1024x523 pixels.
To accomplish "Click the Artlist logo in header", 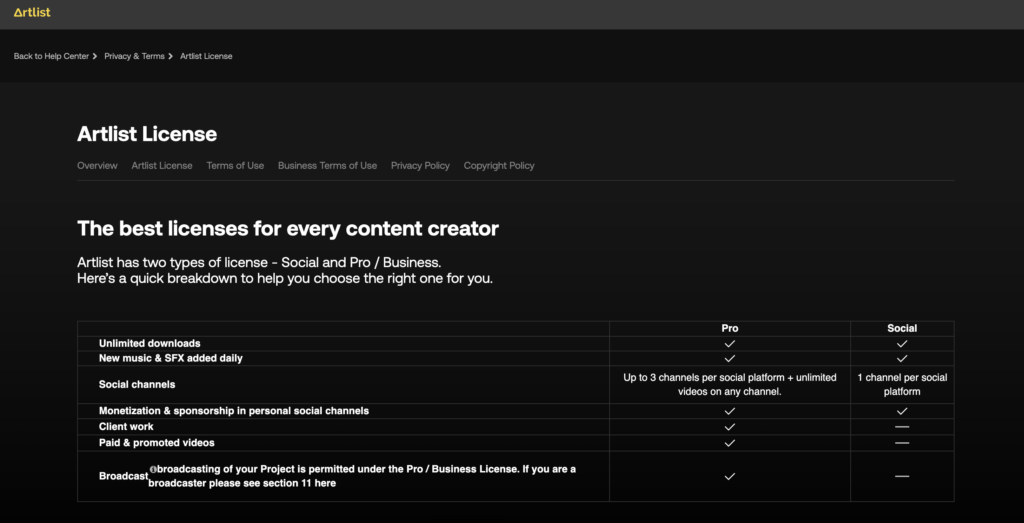I will 32,12.
